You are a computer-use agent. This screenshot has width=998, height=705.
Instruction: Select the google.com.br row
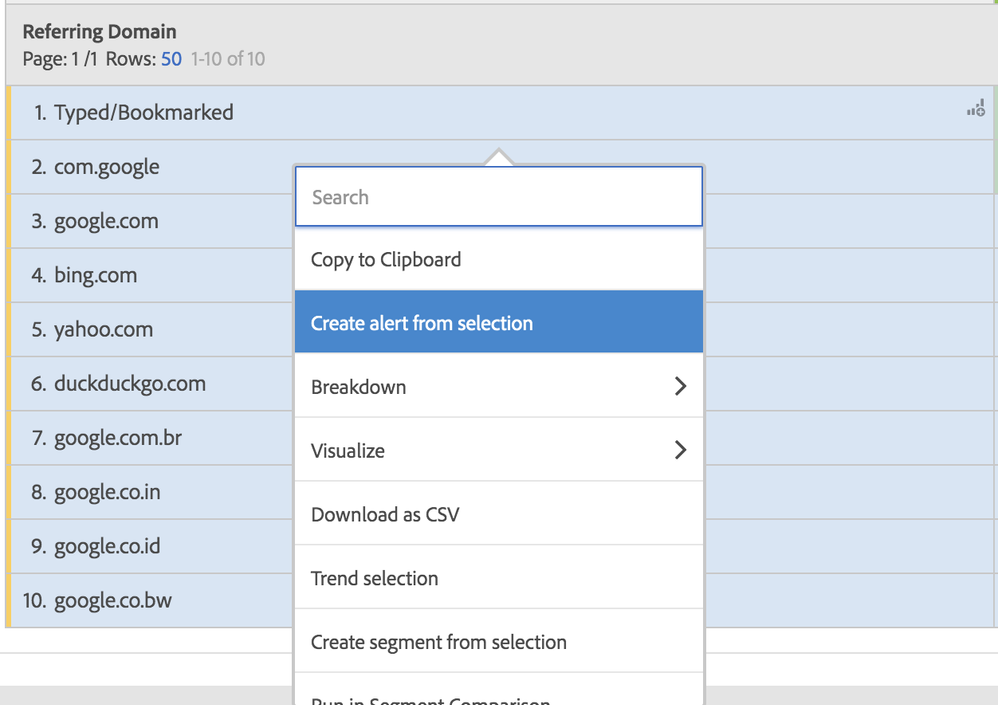(x=117, y=438)
